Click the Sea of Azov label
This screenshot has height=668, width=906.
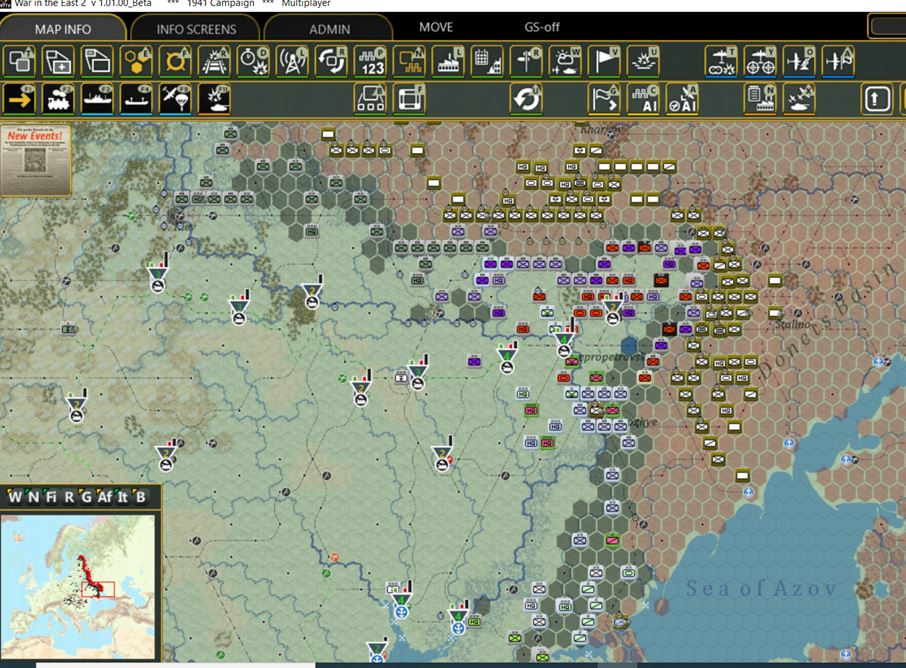[x=761, y=589]
